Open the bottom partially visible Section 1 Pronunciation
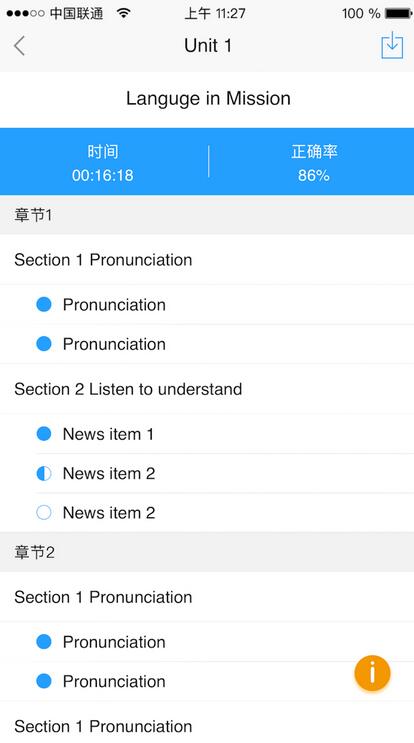Viewport: 414px width, 743px height. point(207,725)
